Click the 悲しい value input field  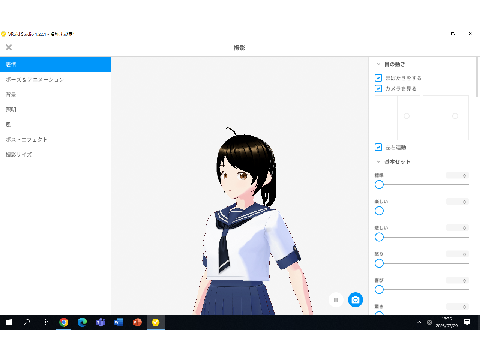pyautogui.click(x=457, y=228)
